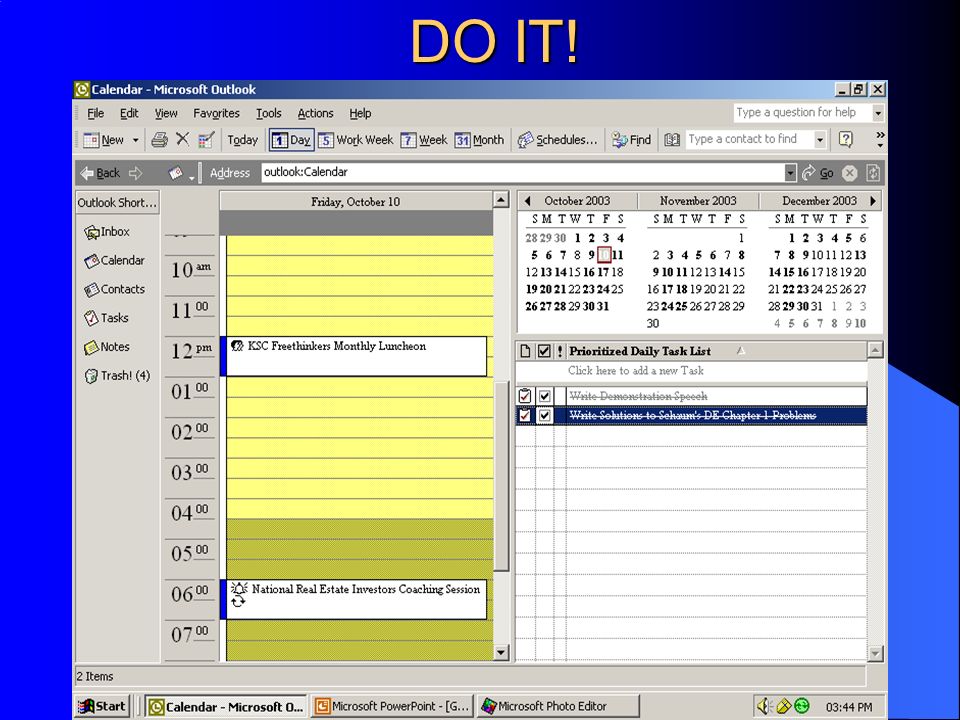Viewport: 960px width, 720px height.
Task: Open Contacts shortcut
Action: click(114, 290)
